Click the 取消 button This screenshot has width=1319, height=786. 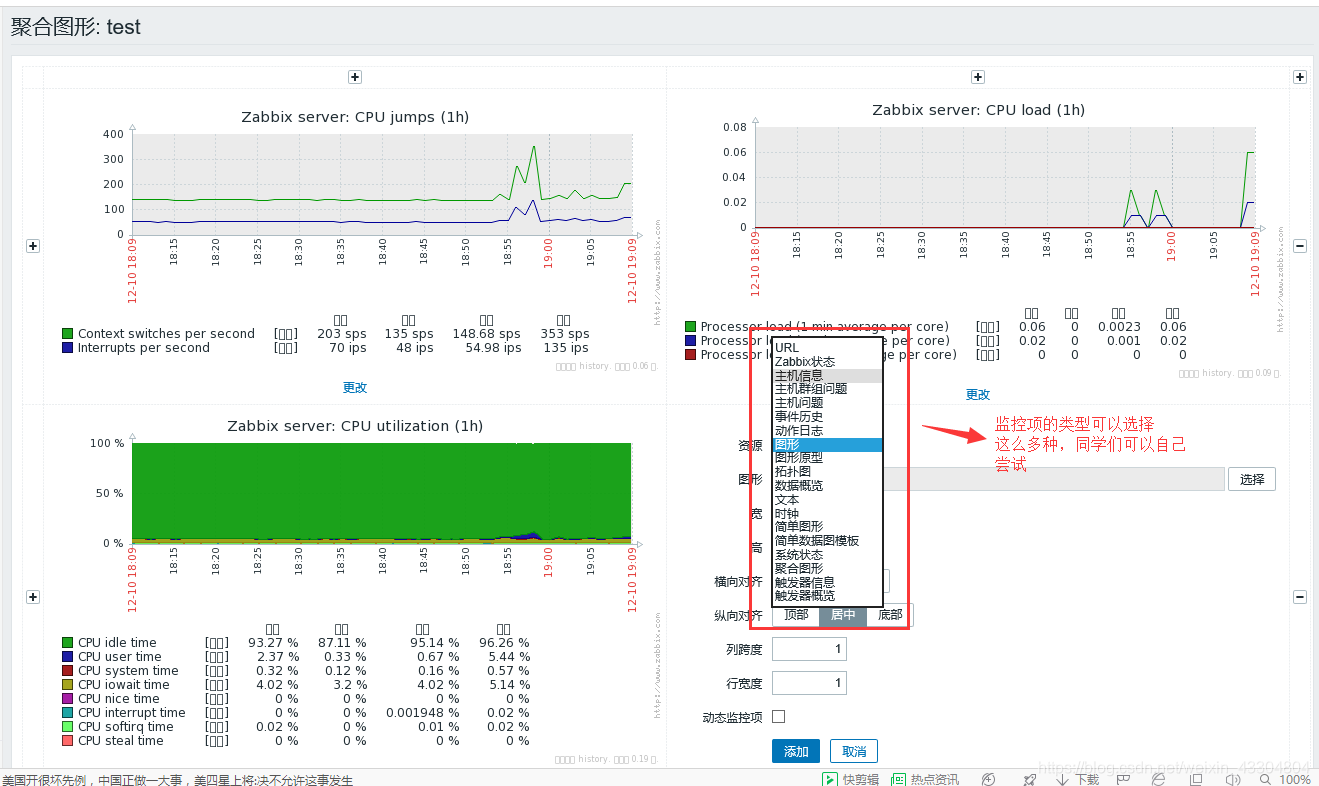(x=854, y=751)
